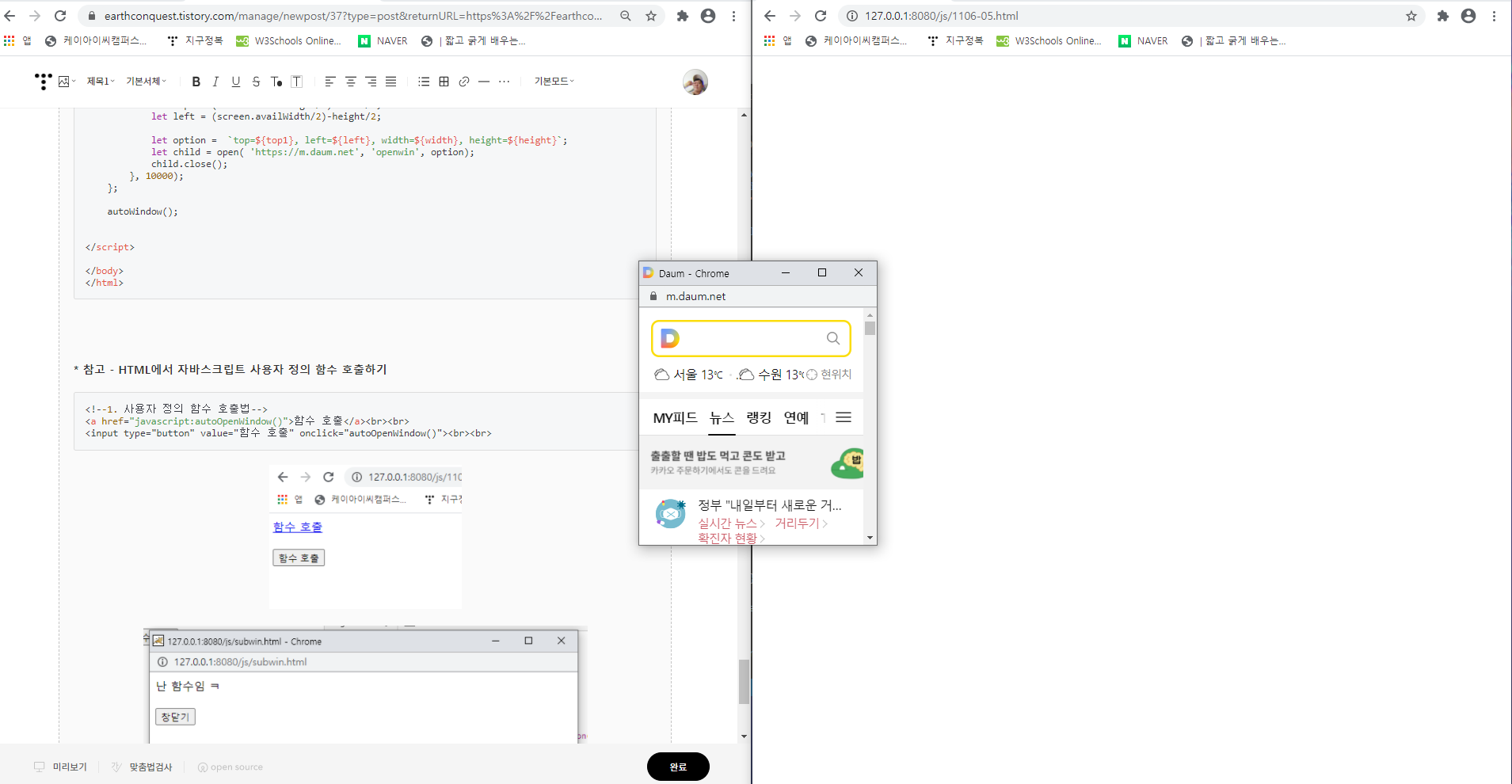Open W3Schools Online bookmark in left browser
Screen dimensions: 1512x784
click(x=289, y=41)
